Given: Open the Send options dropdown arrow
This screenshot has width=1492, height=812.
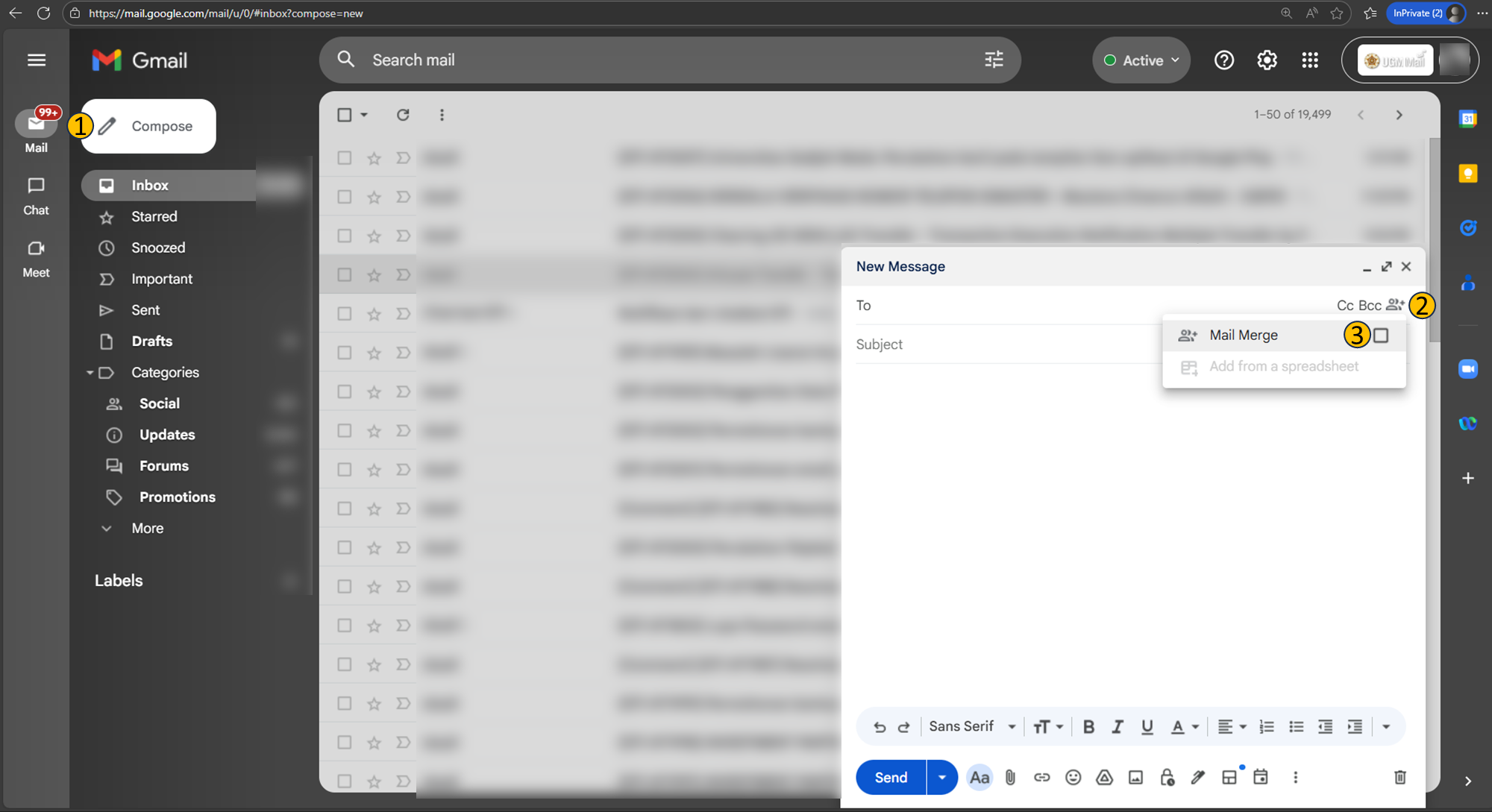Looking at the screenshot, I should [x=942, y=778].
